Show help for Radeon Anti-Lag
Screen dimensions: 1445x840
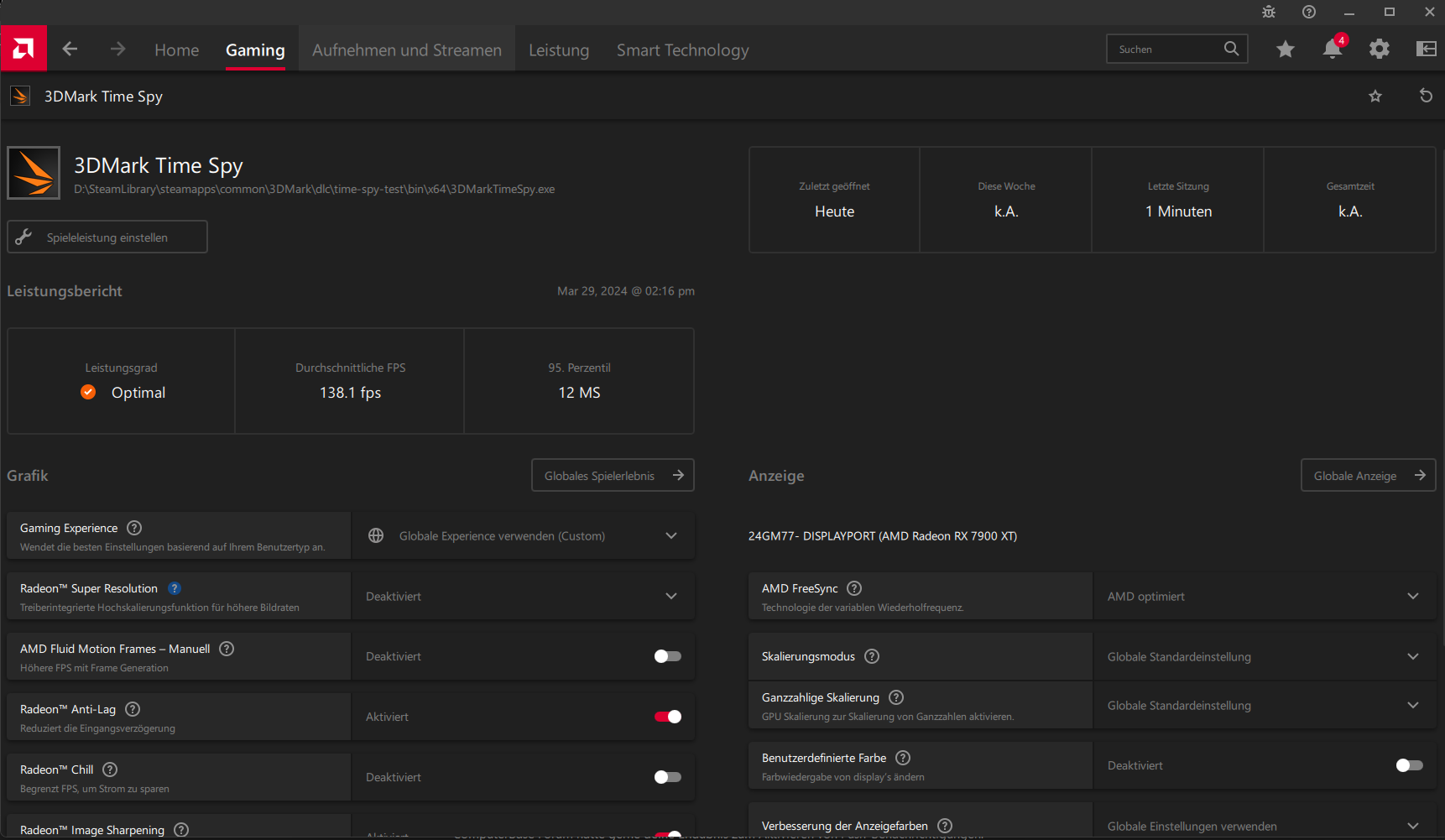pyautogui.click(x=133, y=709)
